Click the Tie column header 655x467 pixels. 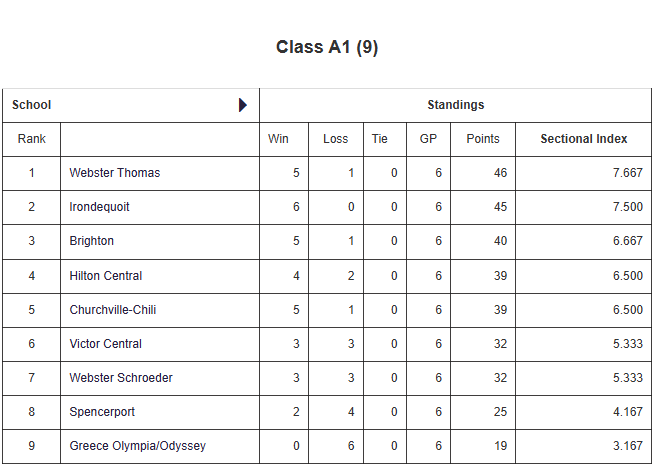[380, 139]
